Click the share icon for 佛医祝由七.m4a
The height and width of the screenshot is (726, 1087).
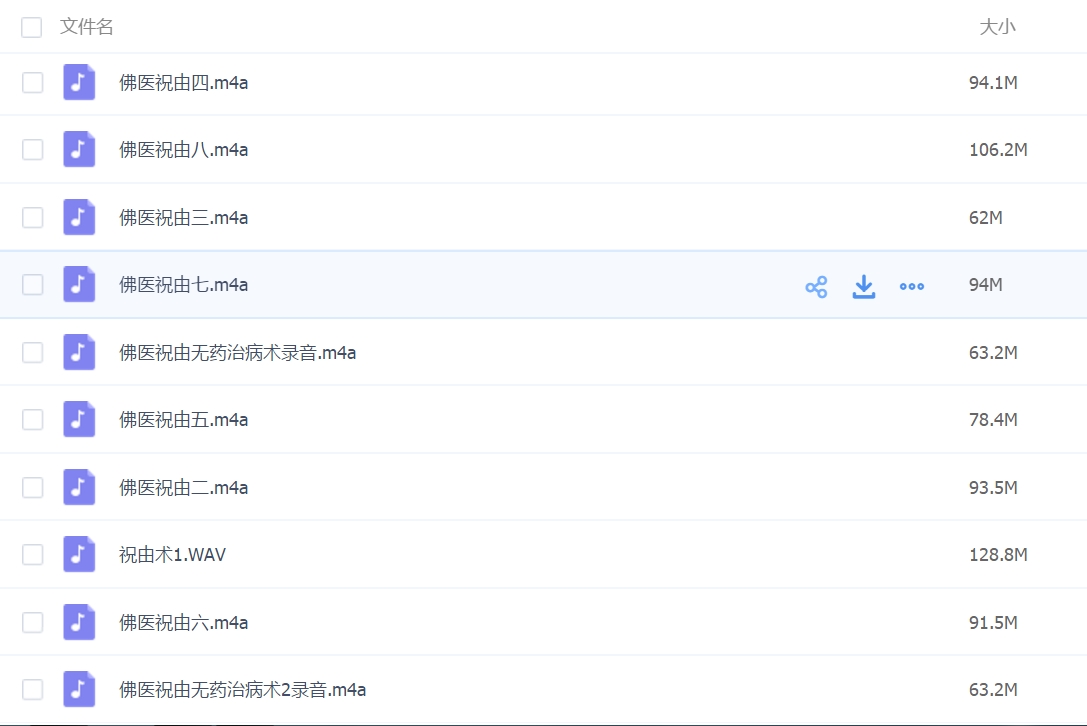point(816,287)
